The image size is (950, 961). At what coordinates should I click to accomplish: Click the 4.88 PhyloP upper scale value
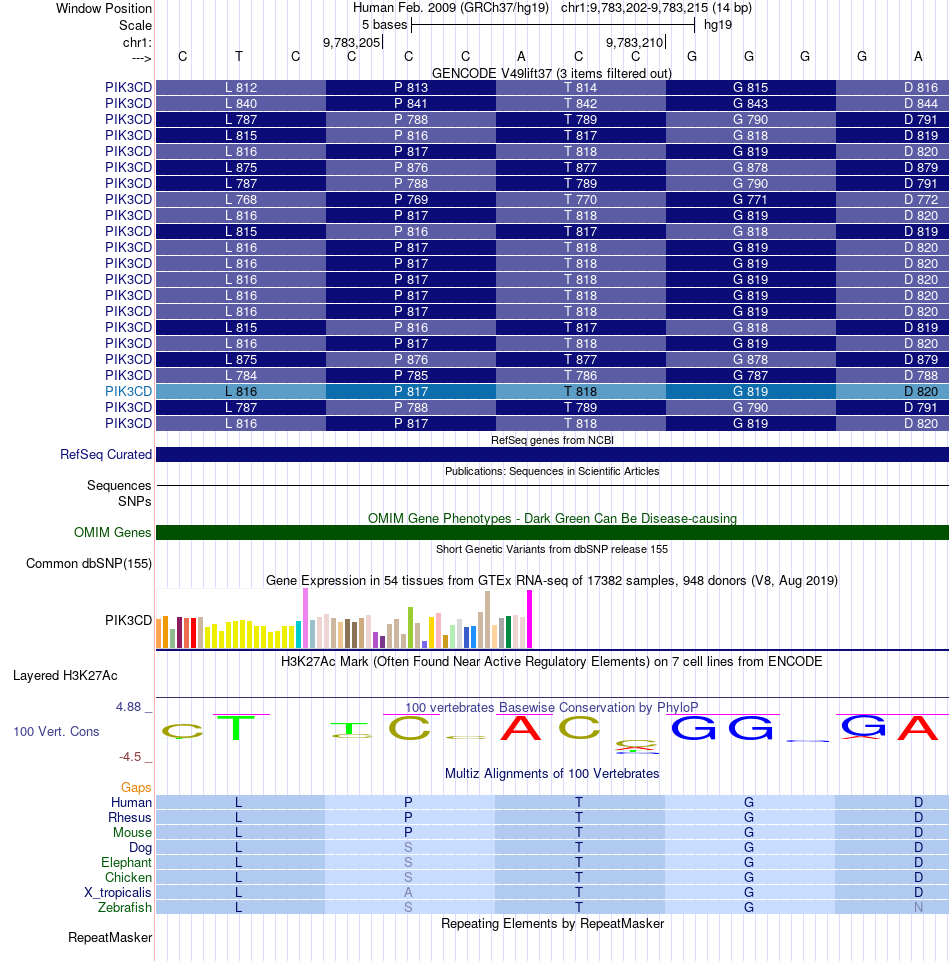pos(128,707)
